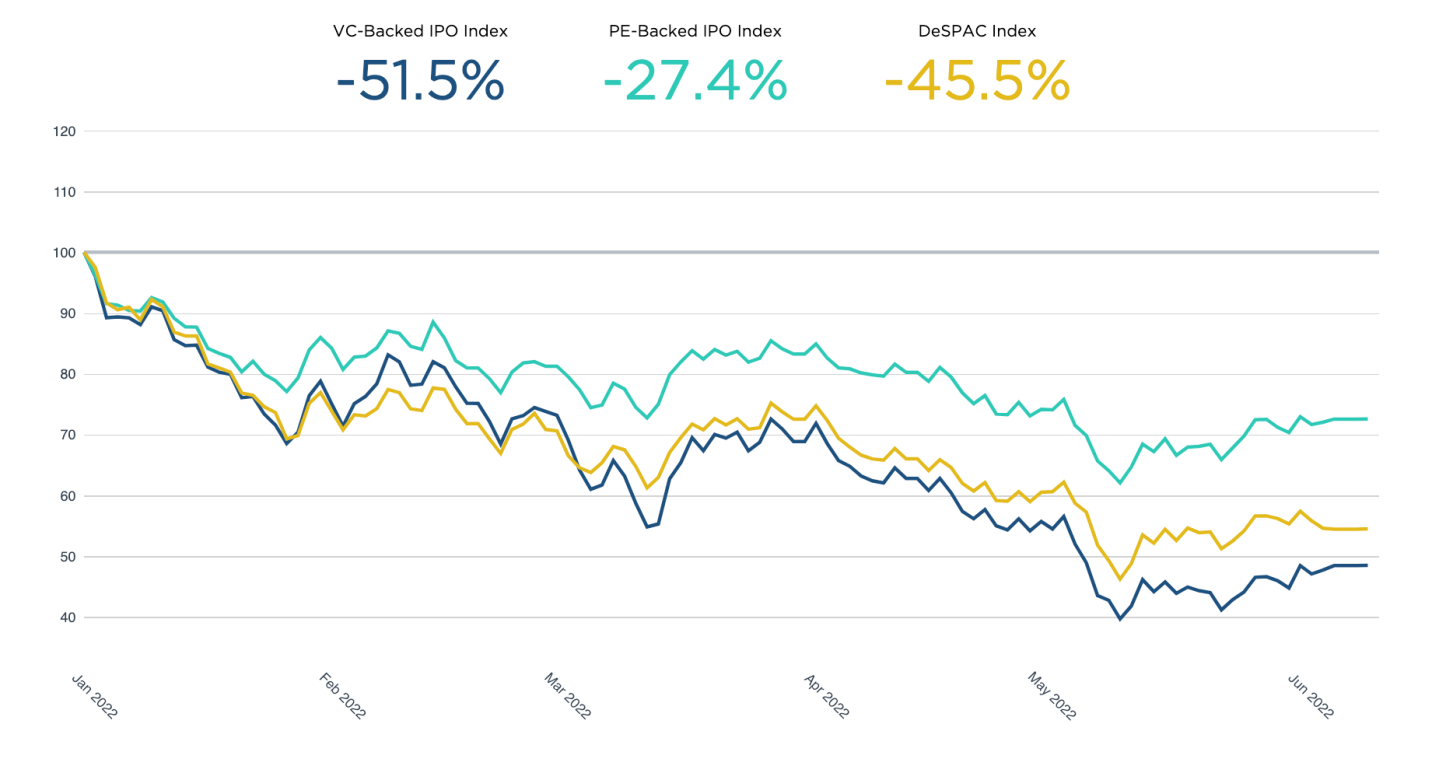Screen dimensions: 1439x759
Task: Select the -51.5% VC-backed value
Action: (420, 81)
